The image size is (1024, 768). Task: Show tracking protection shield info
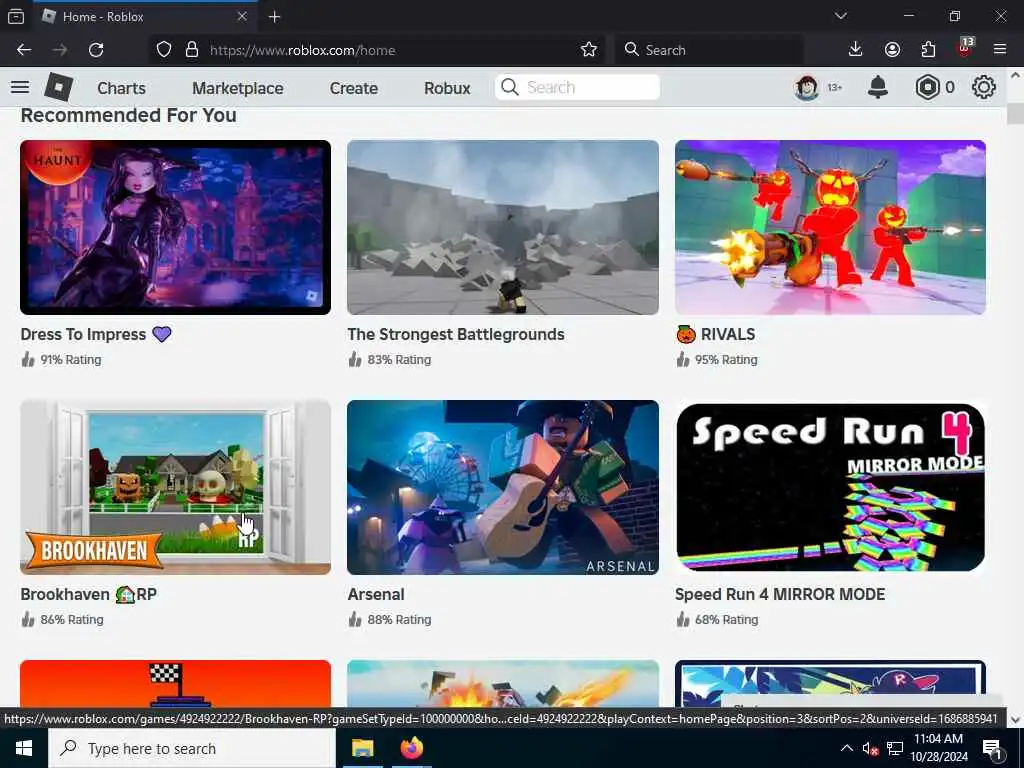[164, 50]
